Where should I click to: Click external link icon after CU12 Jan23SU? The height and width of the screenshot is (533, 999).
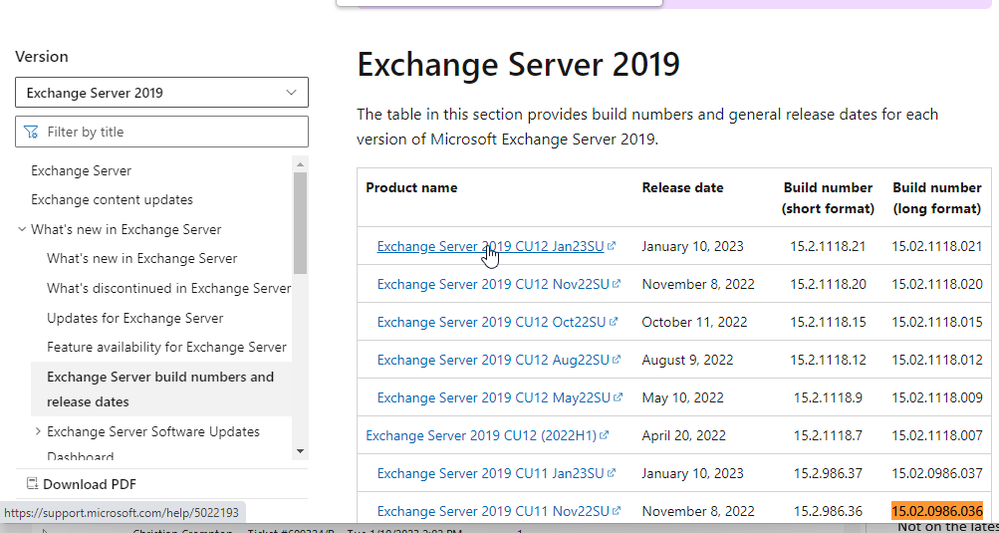[x=612, y=245]
